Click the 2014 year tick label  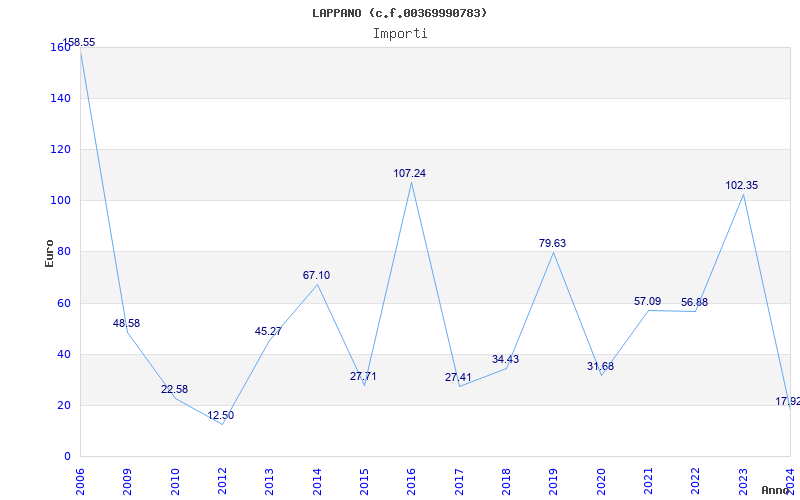click(x=317, y=482)
